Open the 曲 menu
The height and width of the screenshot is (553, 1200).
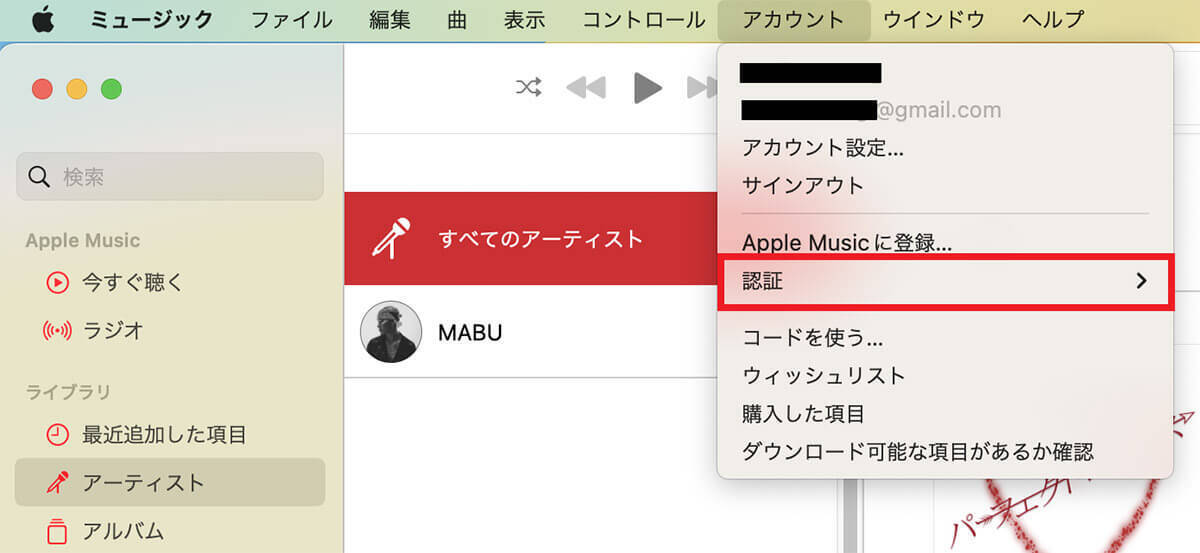click(x=457, y=20)
